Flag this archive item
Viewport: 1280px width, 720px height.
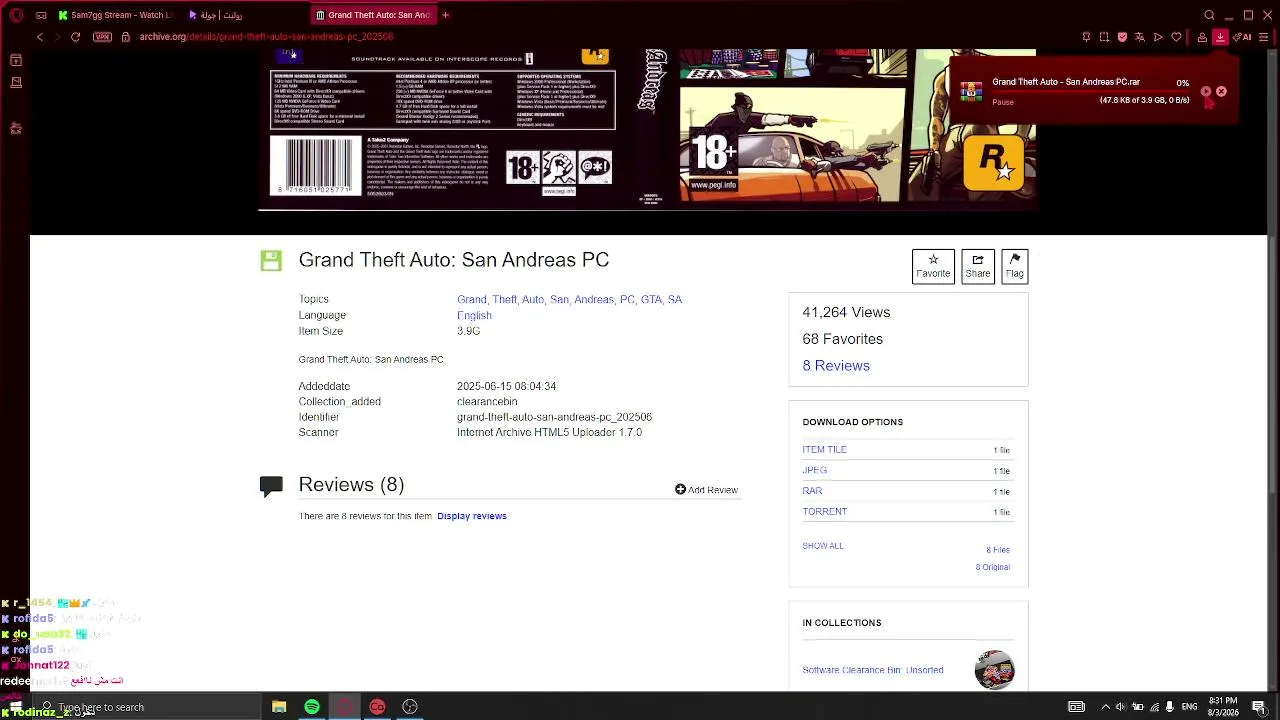coord(1014,266)
